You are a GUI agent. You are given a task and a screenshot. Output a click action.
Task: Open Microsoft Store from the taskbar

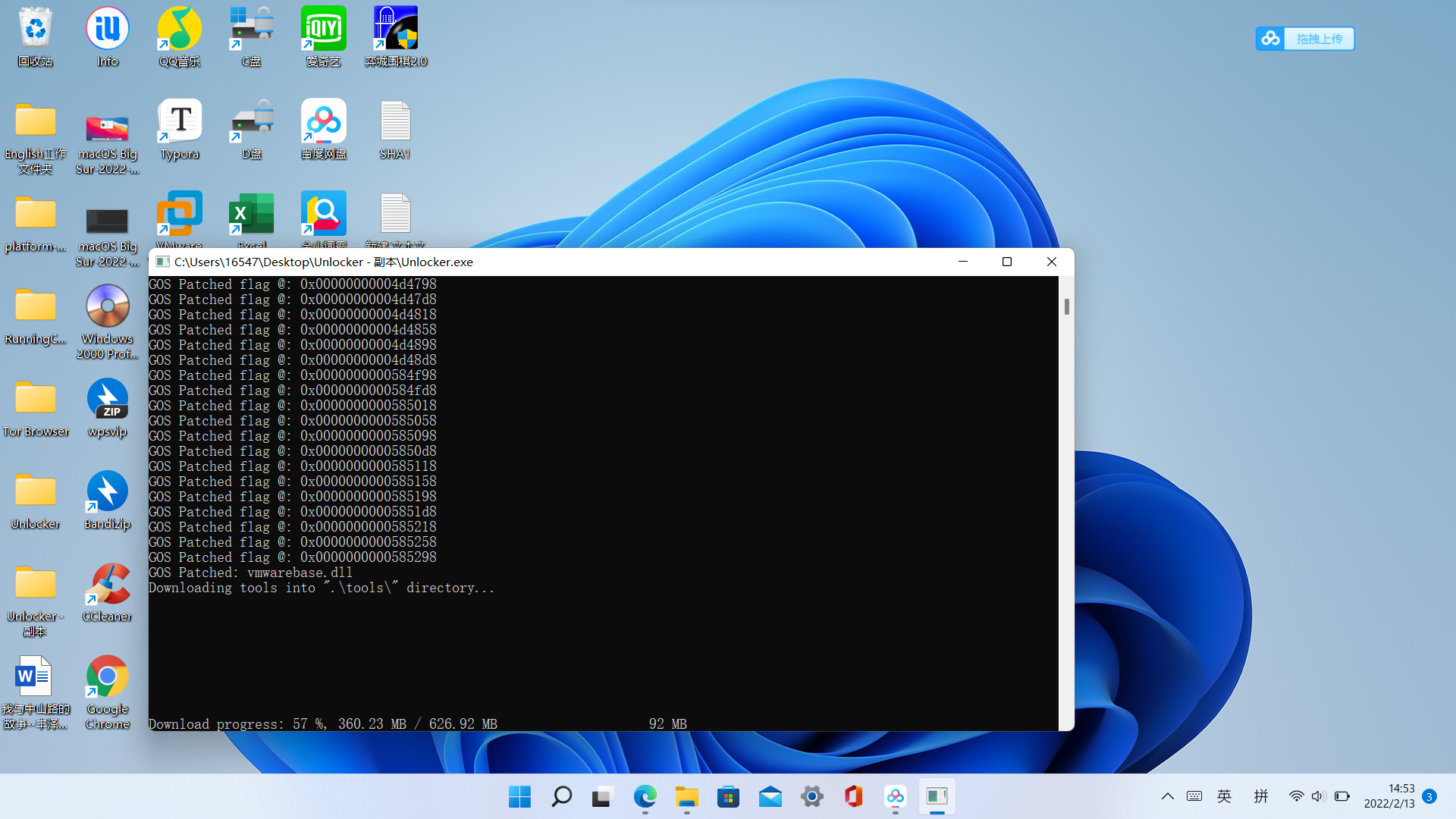click(x=728, y=797)
